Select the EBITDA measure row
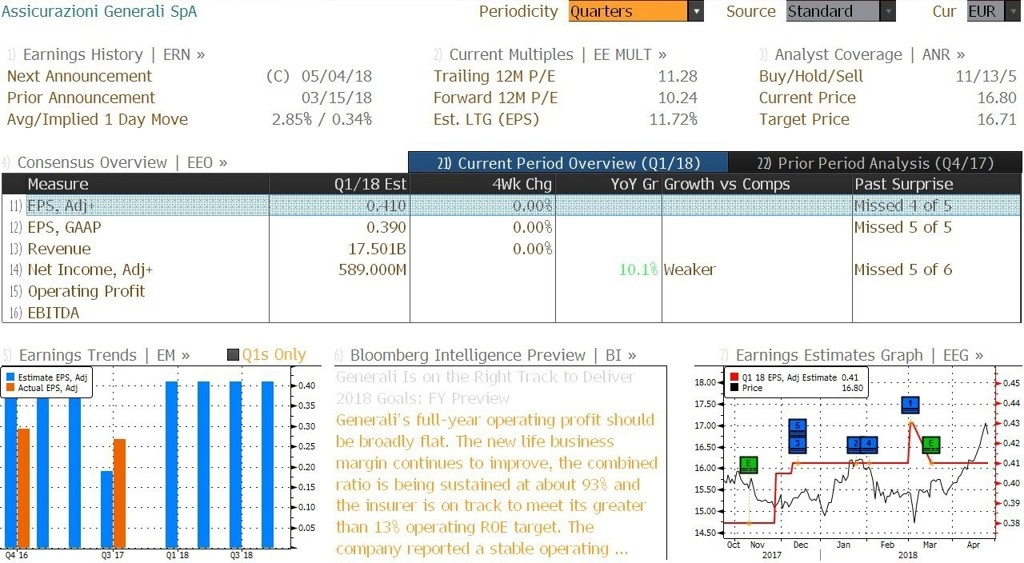The height and width of the screenshot is (563, 1024). click(511, 313)
